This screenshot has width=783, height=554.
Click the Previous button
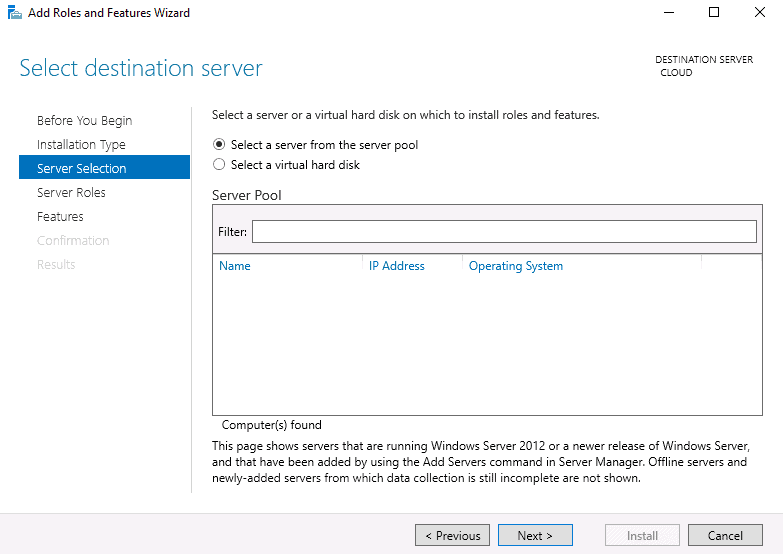point(452,536)
